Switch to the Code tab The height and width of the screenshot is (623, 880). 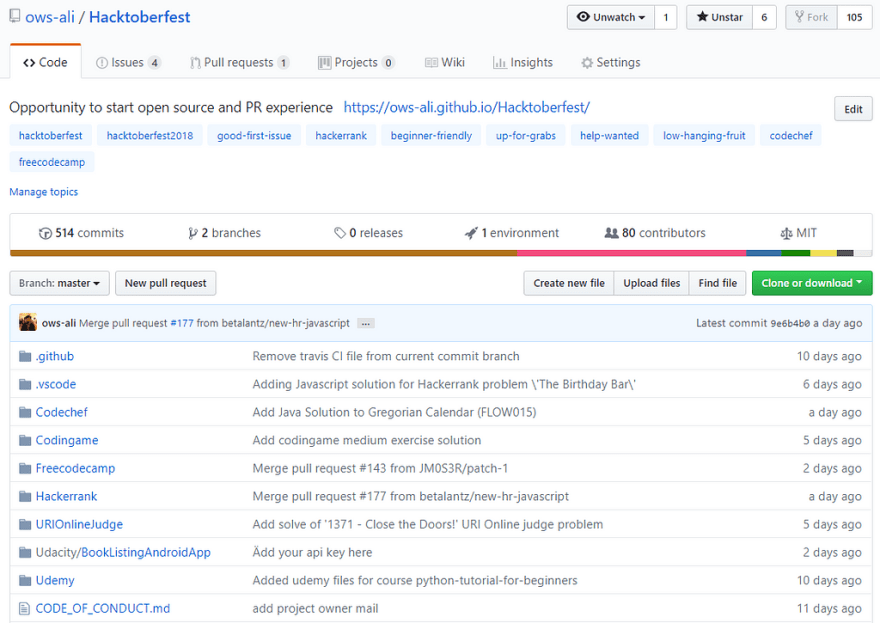click(45, 62)
